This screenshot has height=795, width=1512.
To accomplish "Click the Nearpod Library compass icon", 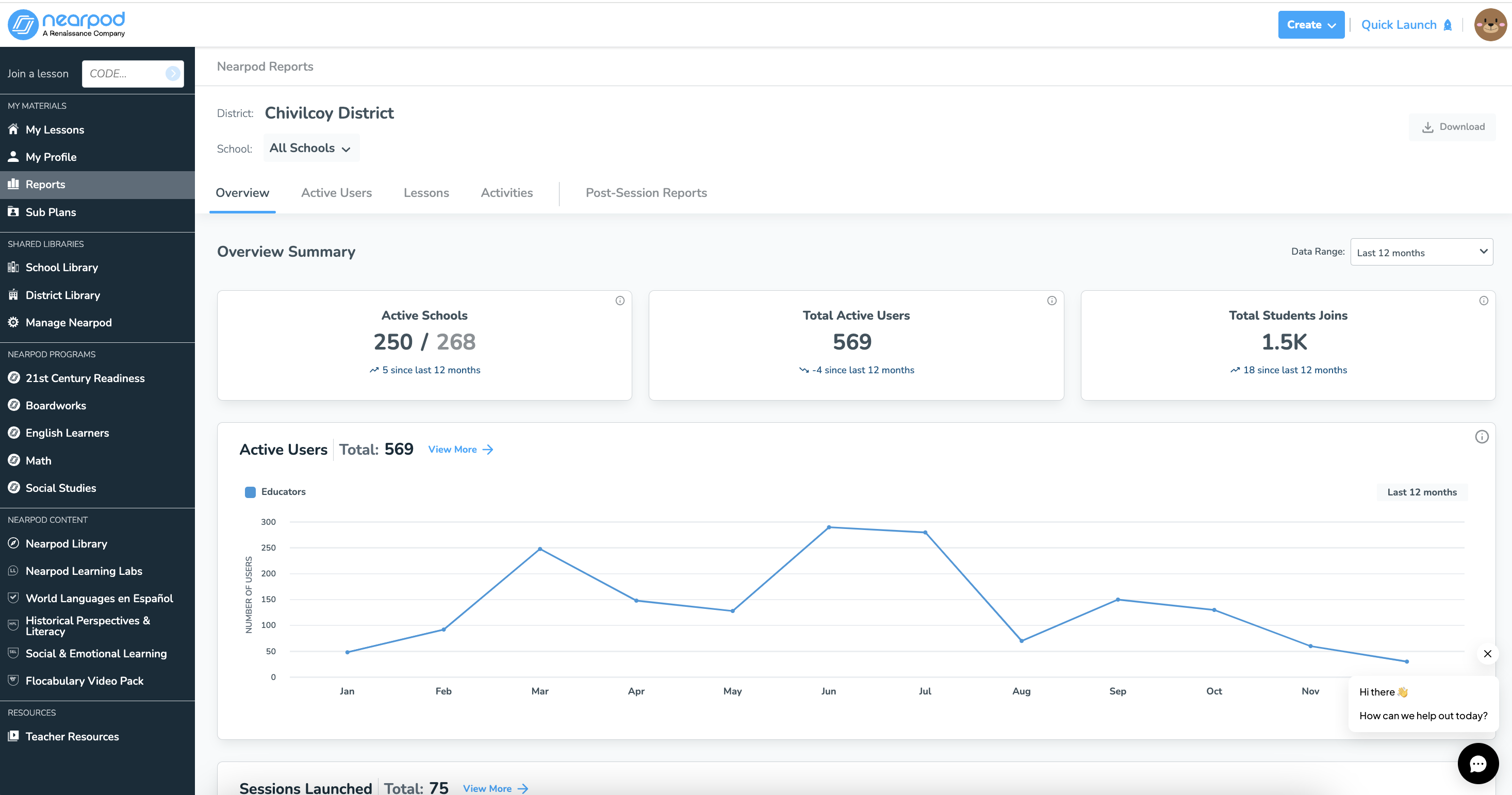I will point(13,543).
